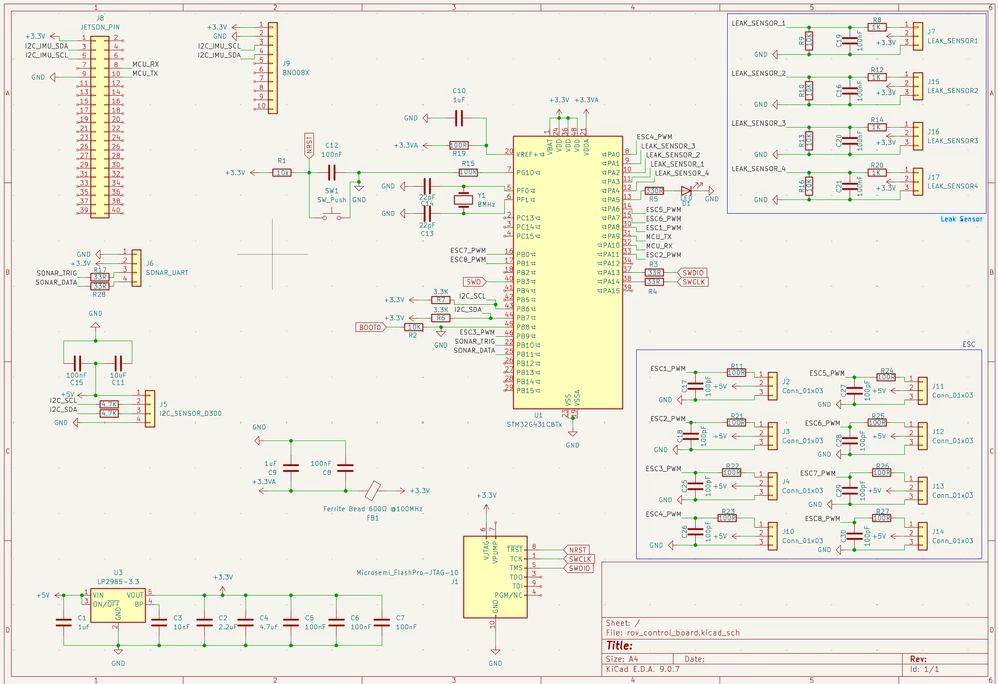Click the GND symbol below the U1 chip
This screenshot has width=998, height=684.
(572, 439)
